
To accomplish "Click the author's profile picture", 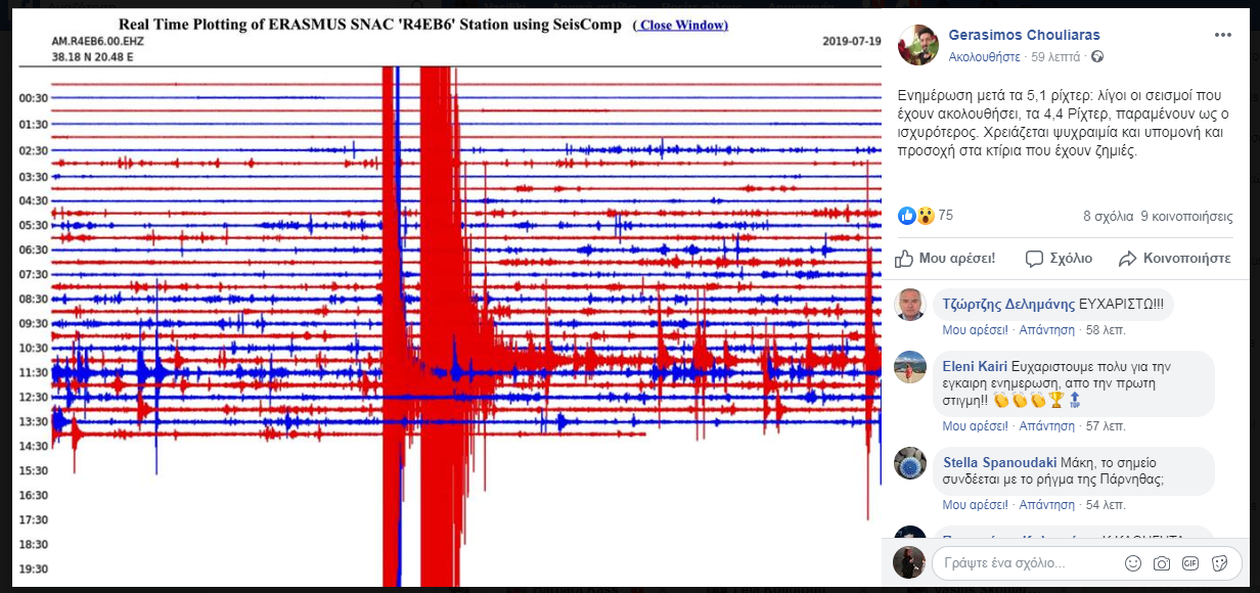I will click(918, 45).
